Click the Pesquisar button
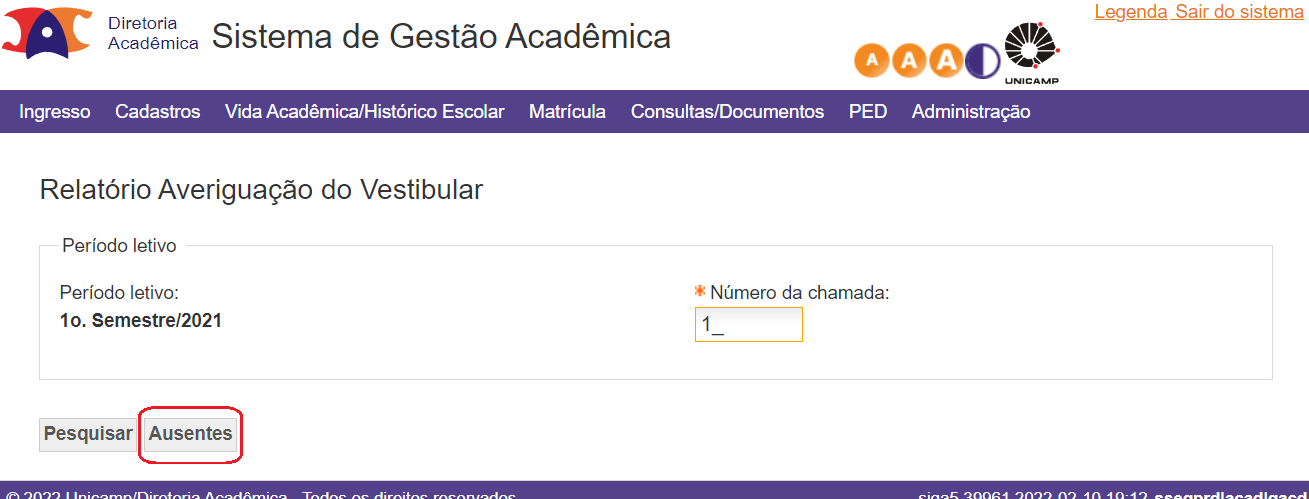The height and width of the screenshot is (499, 1309). [88, 434]
